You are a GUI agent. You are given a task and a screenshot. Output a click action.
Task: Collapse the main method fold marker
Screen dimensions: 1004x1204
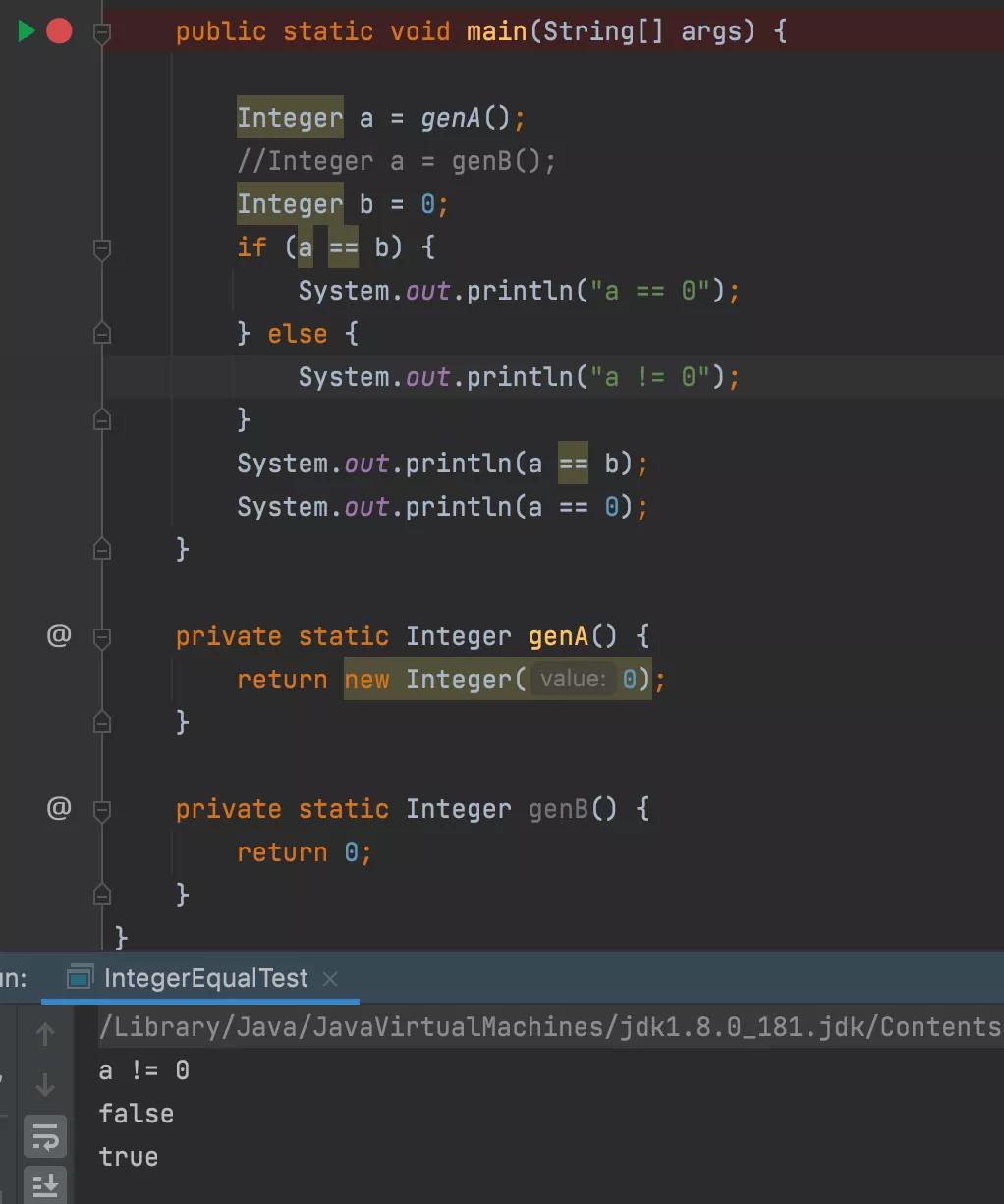click(102, 32)
